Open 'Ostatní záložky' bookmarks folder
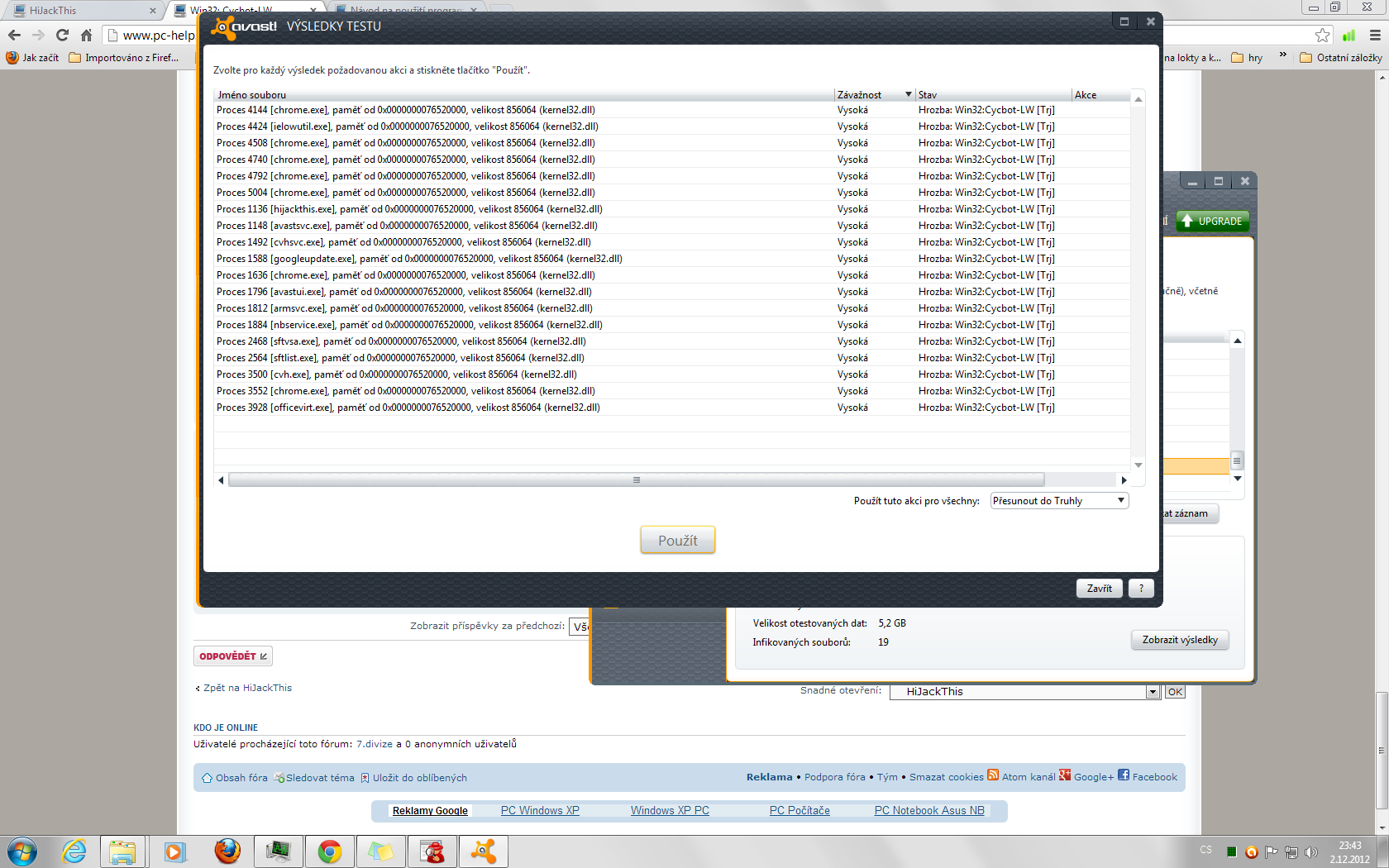 [x=1340, y=58]
